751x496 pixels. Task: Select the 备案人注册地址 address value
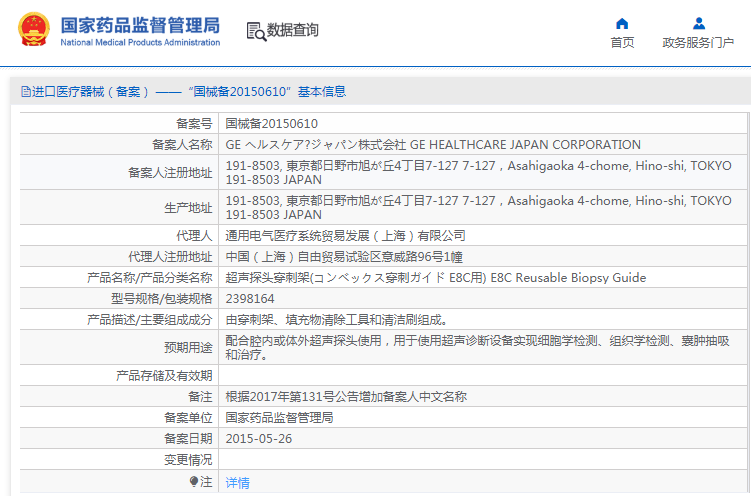(x=478, y=172)
